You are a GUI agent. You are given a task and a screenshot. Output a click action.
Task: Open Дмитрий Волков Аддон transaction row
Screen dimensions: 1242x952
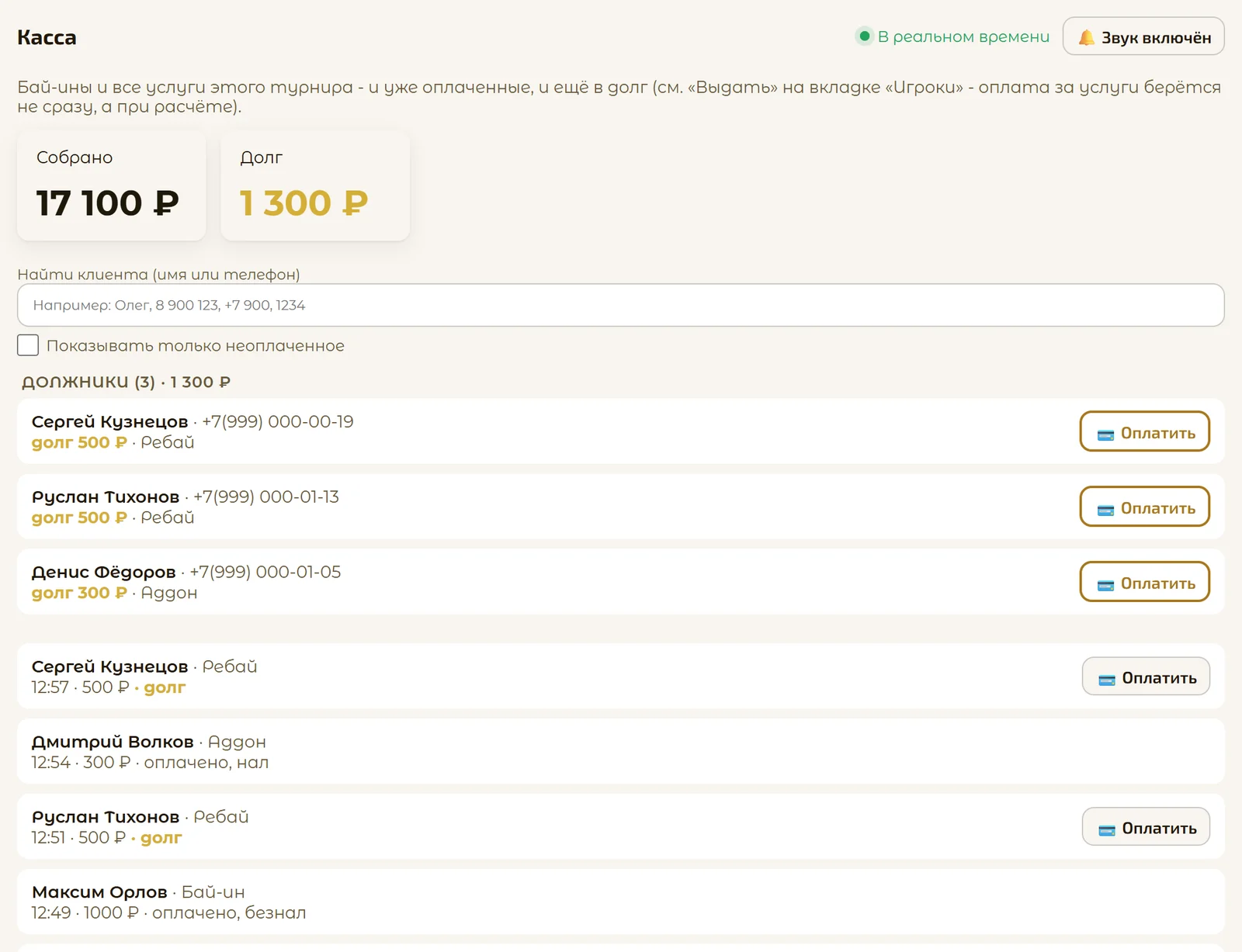point(621,751)
